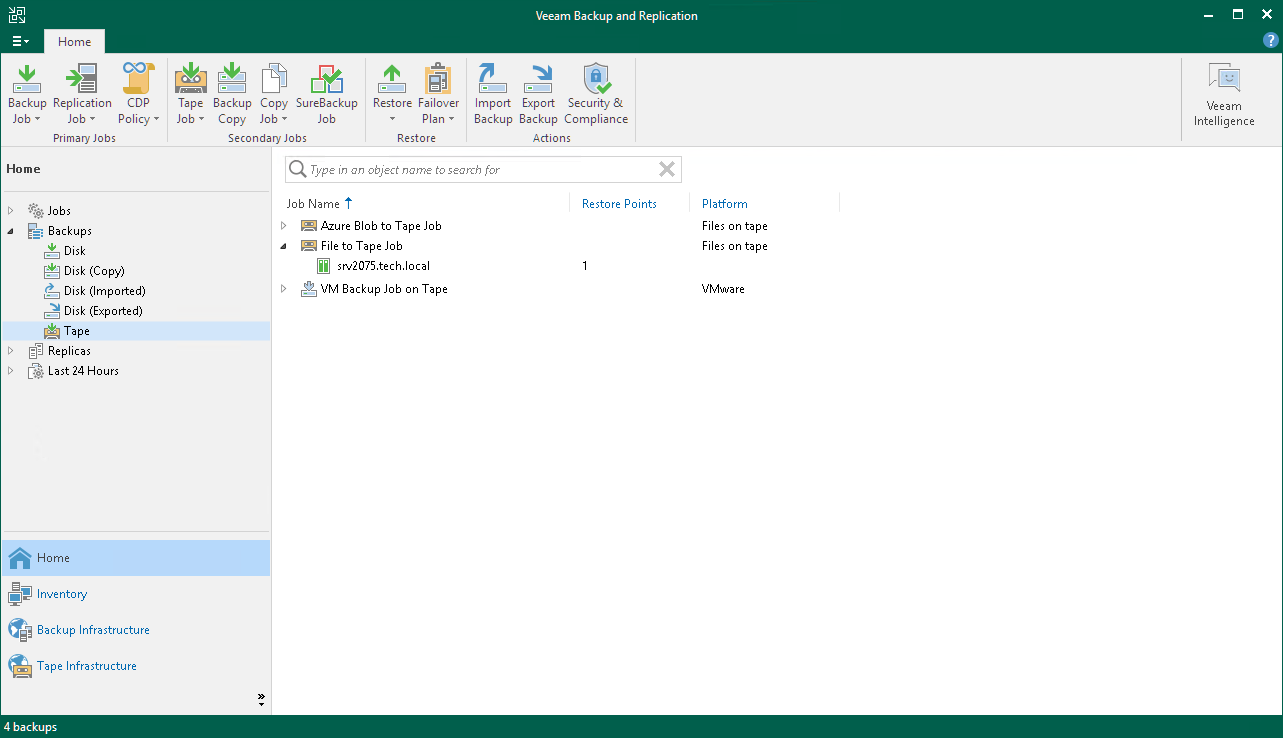Open the Backup Job ribbon button
This screenshot has width=1283, height=738.
27,94
